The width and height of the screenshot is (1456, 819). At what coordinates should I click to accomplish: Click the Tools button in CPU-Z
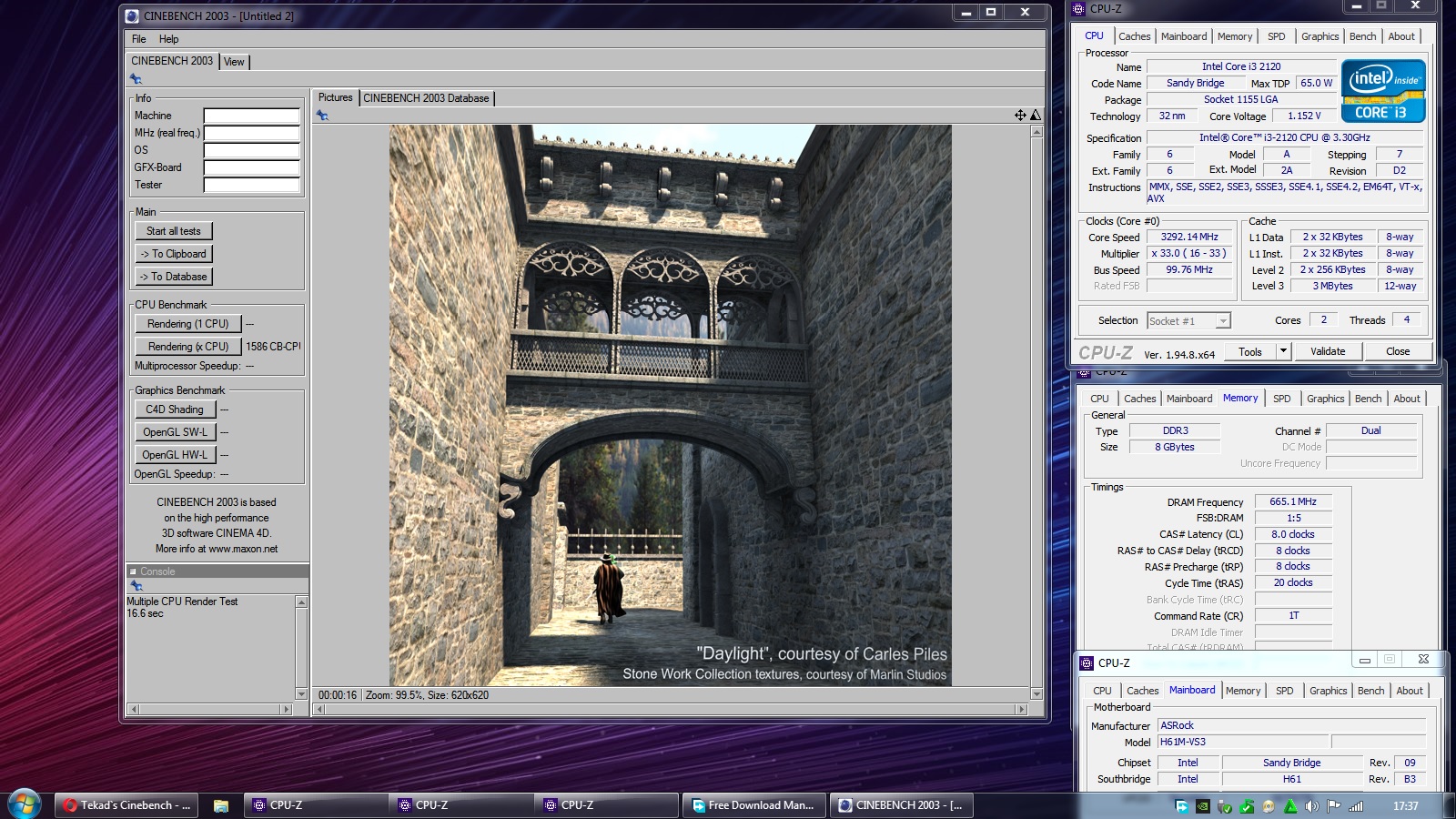(1250, 351)
